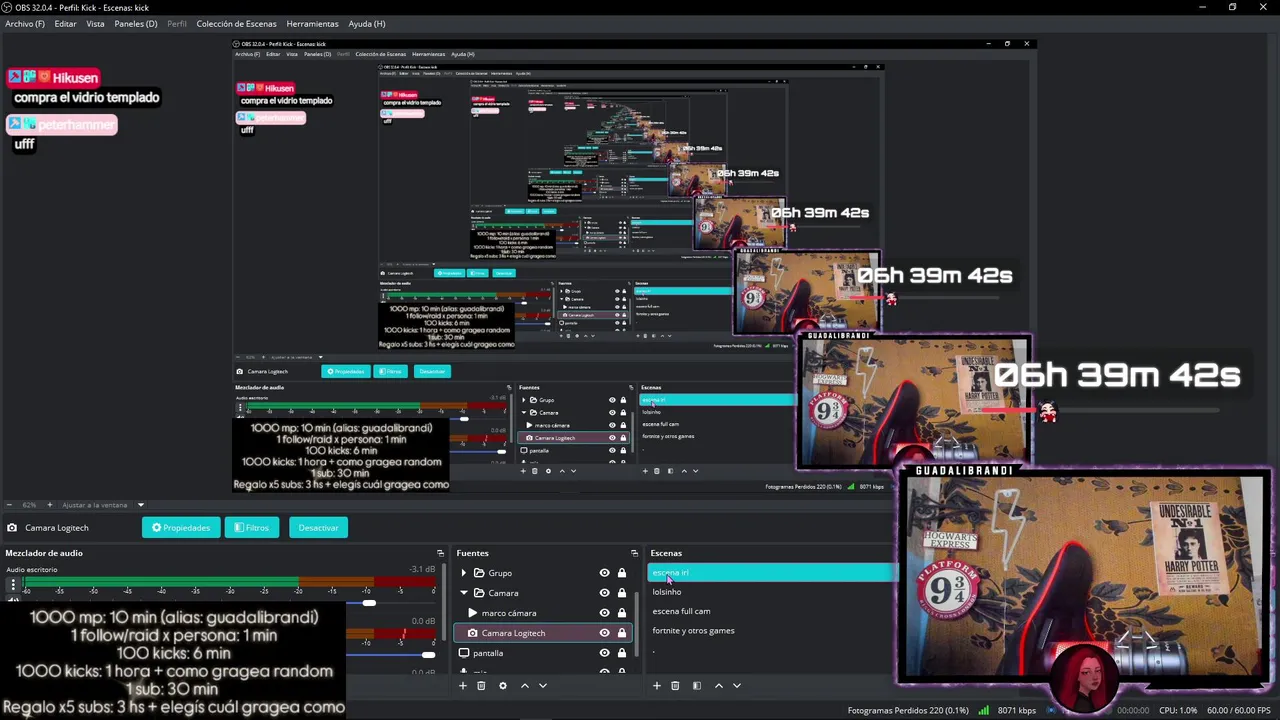Open the Ajustar a la ventana dropdown arrow
1280x720 pixels.
(x=141, y=505)
